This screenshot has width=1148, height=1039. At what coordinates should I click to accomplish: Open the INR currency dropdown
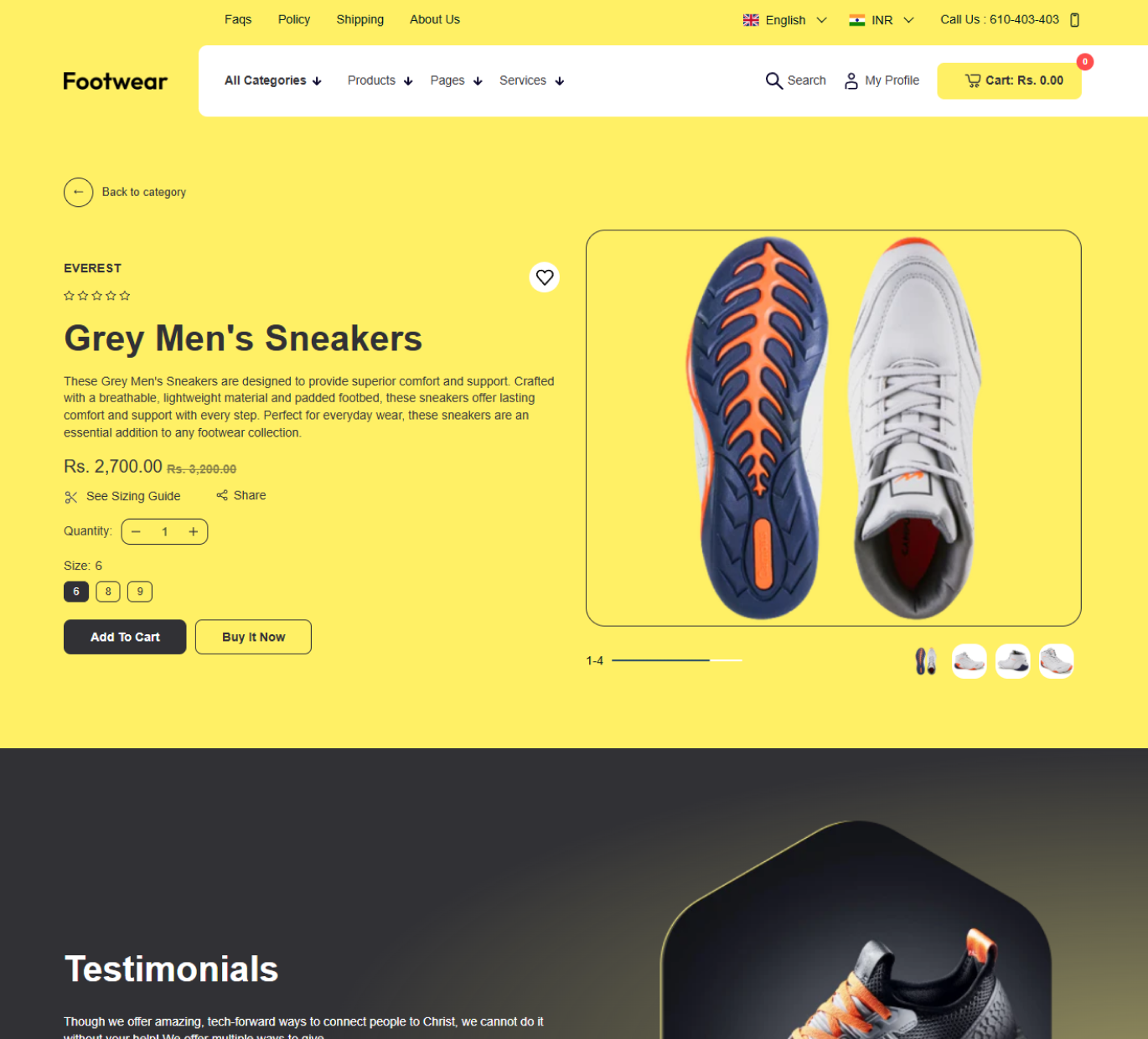[x=882, y=20]
